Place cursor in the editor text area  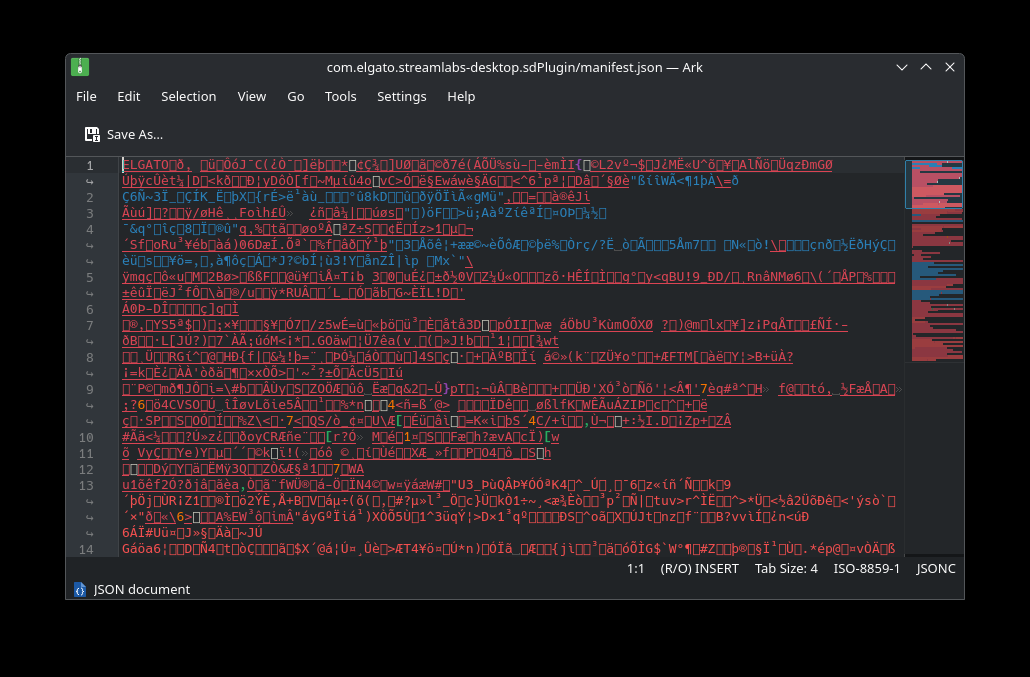[x=511, y=358]
